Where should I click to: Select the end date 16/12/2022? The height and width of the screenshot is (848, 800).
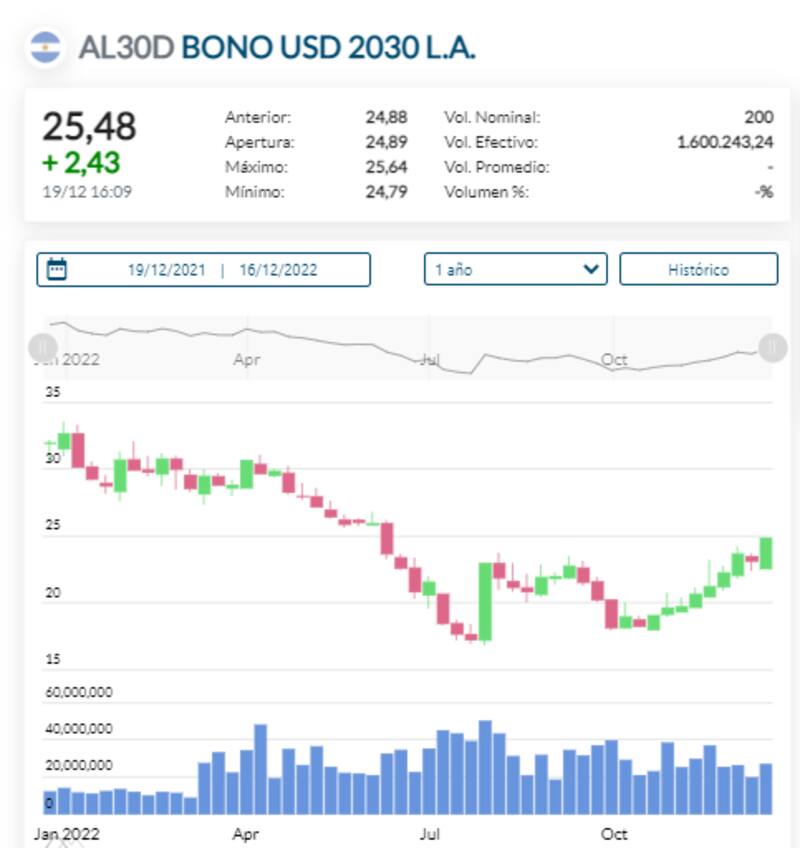click(x=278, y=270)
